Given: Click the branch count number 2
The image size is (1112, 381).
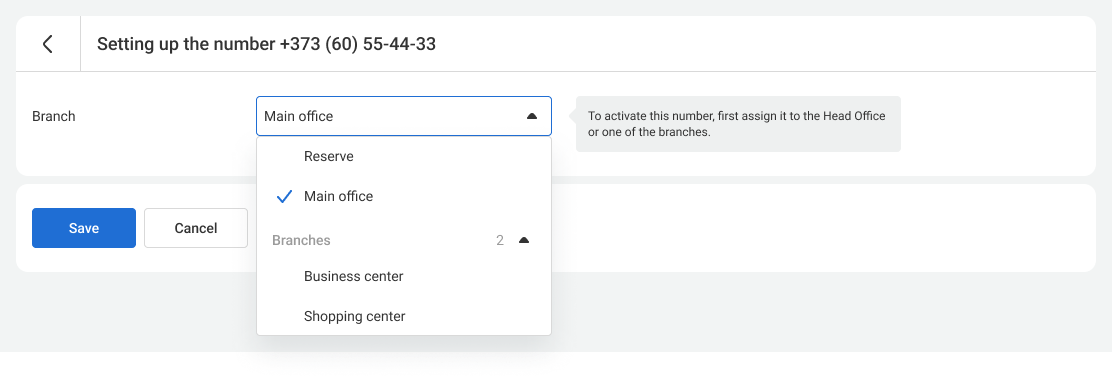Looking at the screenshot, I should click(500, 241).
